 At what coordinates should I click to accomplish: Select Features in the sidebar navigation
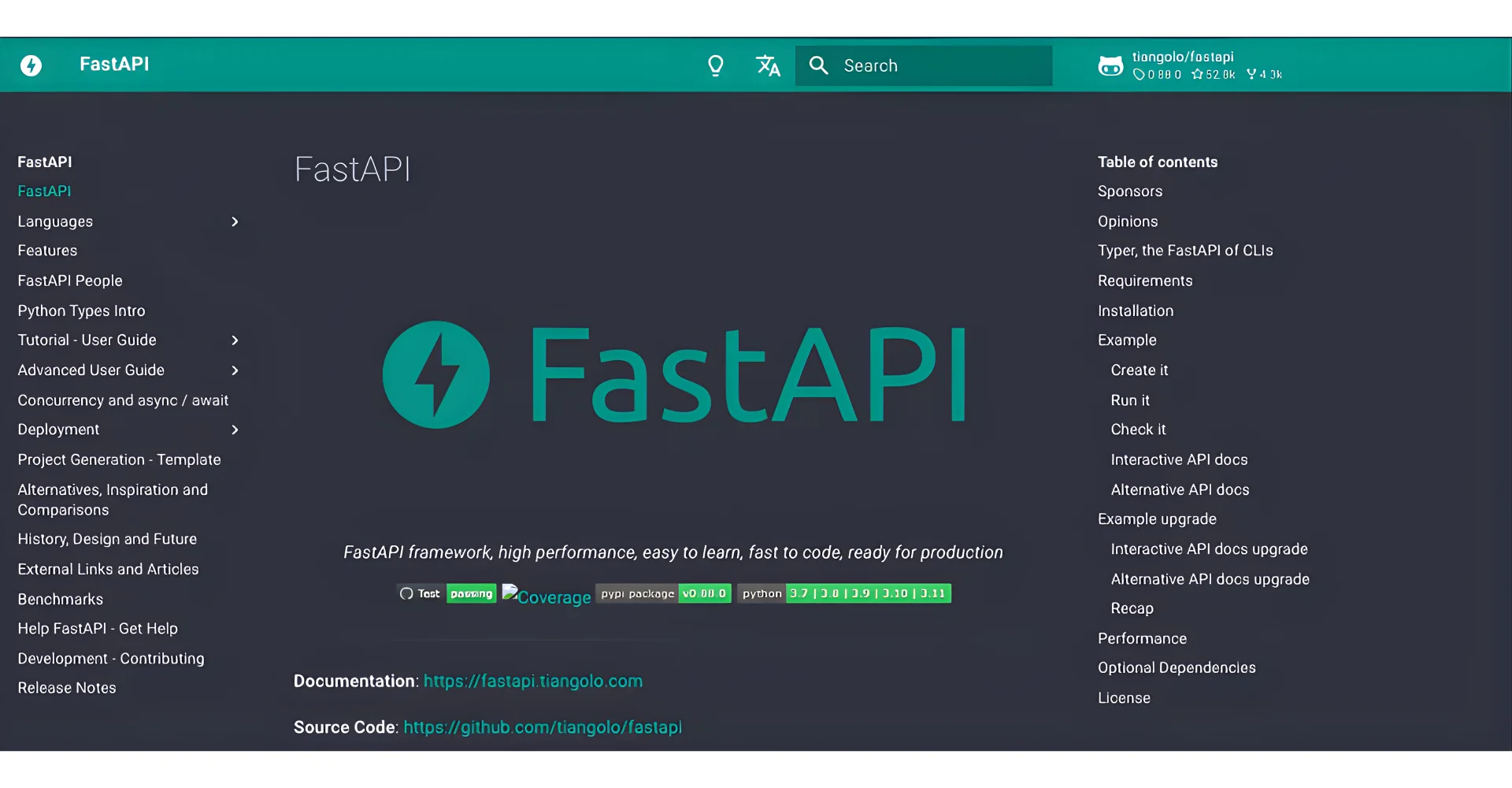click(47, 251)
